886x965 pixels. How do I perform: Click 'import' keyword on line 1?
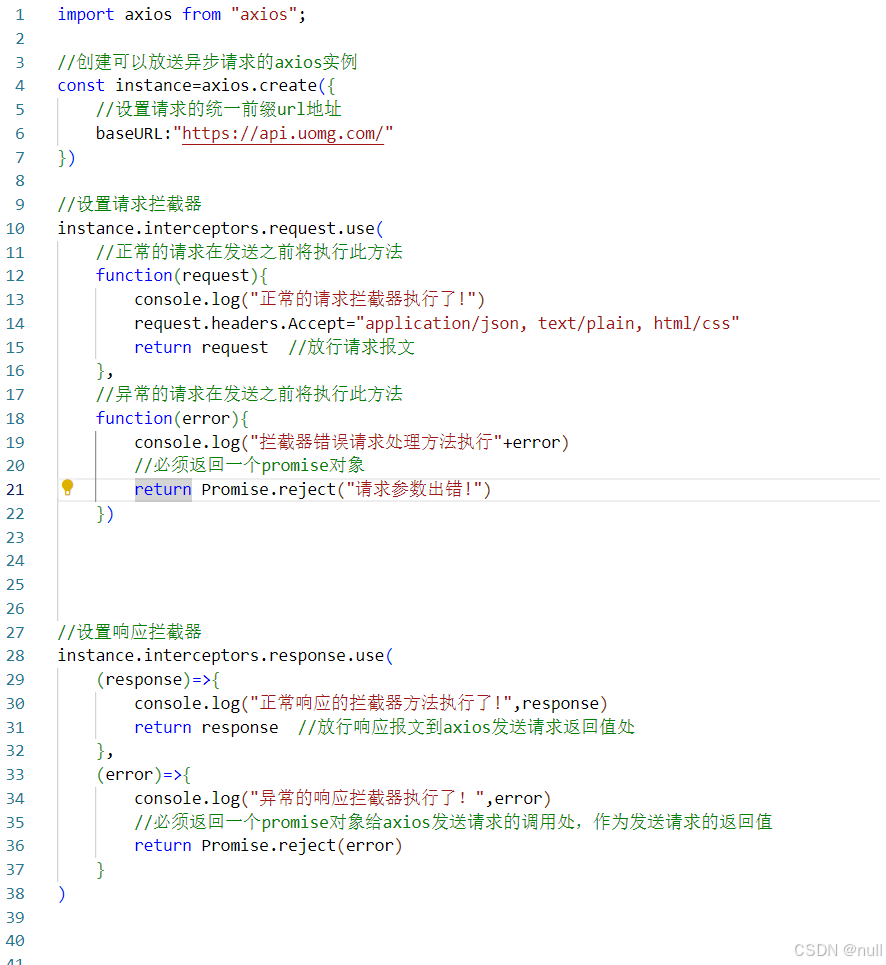pyautogui.click(x=86, y=15)
